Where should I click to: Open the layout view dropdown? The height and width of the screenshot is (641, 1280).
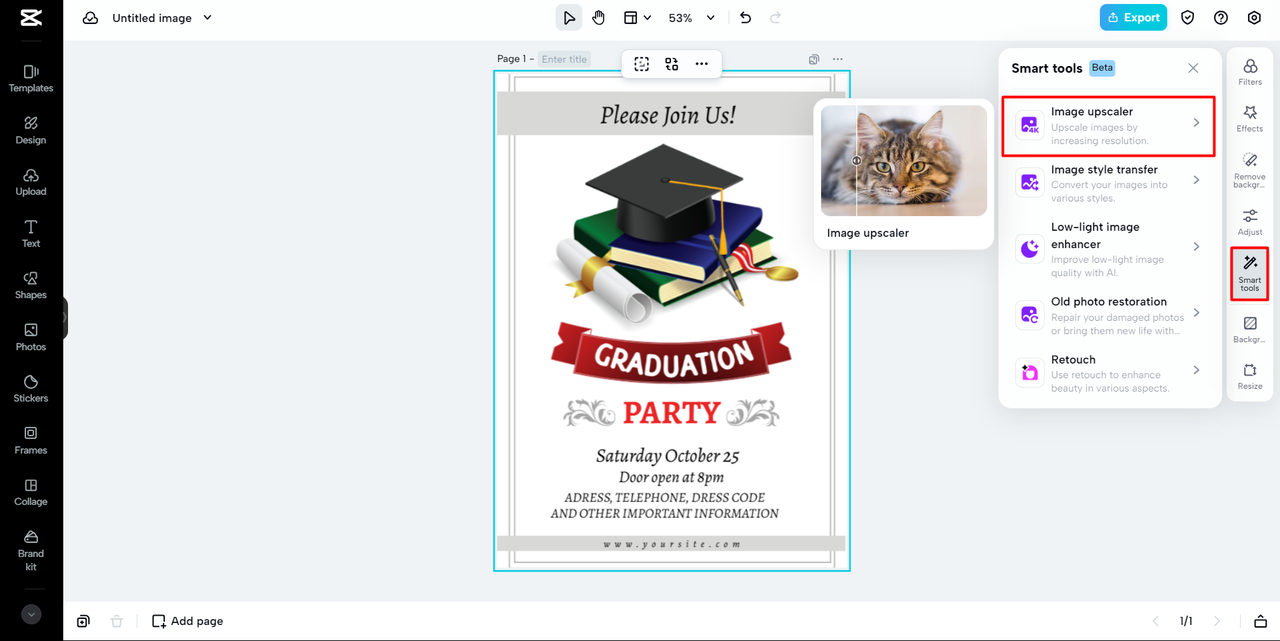click(x=637, y=18)
